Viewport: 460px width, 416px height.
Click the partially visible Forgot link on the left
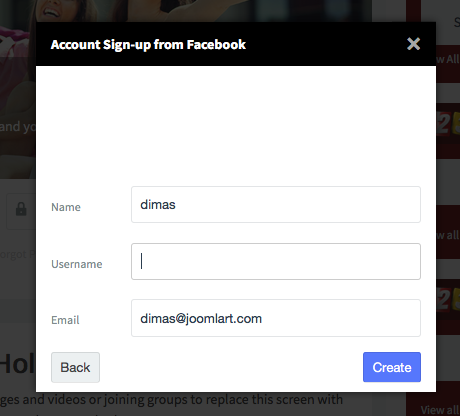[x=18, y=254]
